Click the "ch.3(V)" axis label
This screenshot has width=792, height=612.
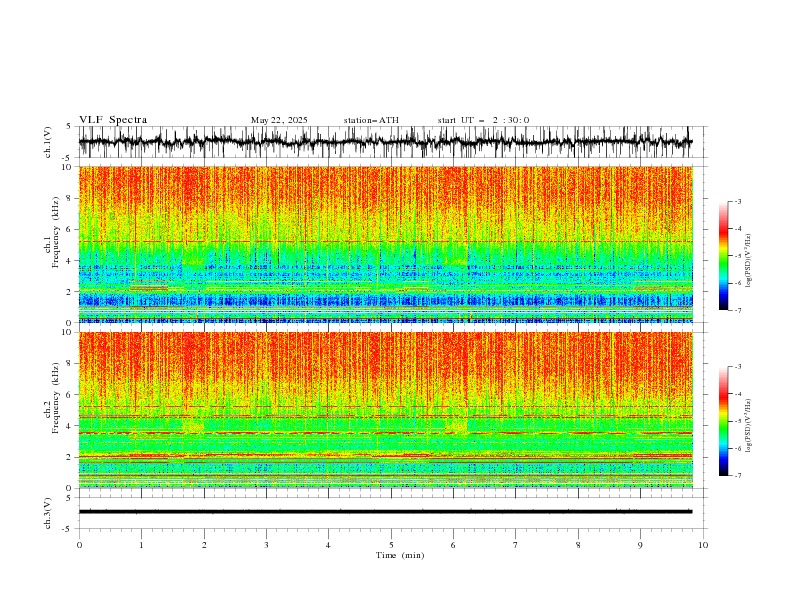pos(48,513)
